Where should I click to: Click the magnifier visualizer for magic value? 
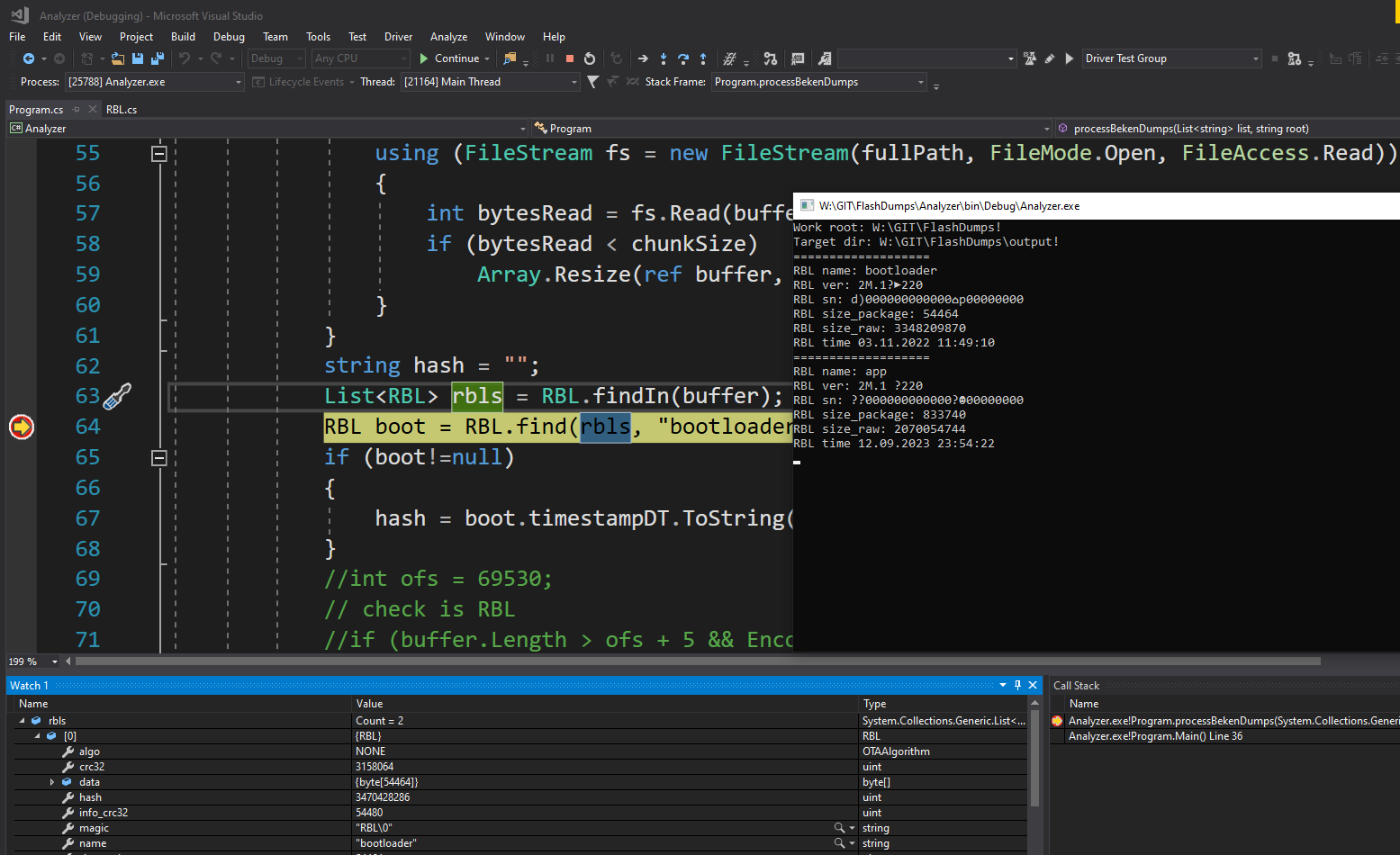coord(839,828)
